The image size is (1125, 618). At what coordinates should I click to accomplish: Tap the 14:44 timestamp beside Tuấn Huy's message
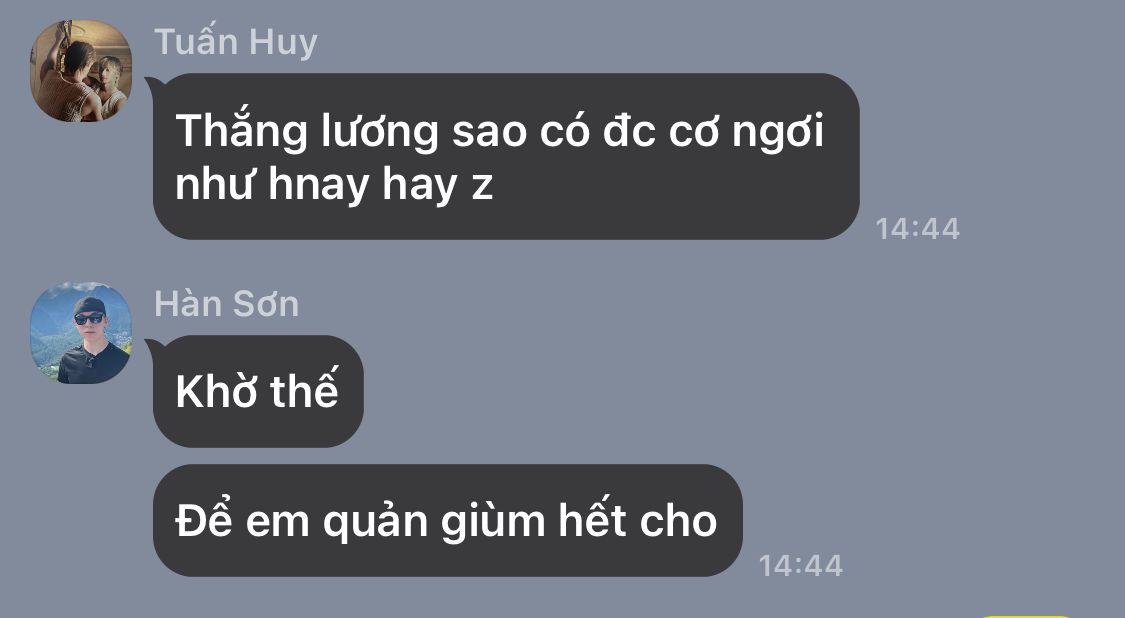918,229
